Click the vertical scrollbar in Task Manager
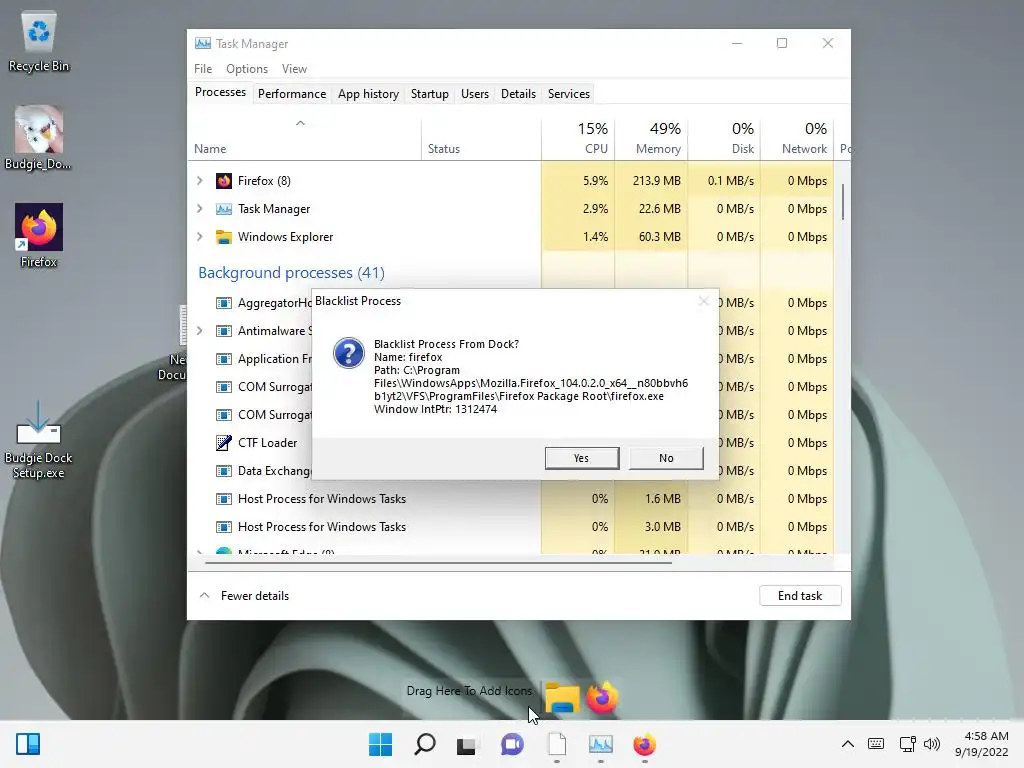1024x768 pixels. pos(842,202)
